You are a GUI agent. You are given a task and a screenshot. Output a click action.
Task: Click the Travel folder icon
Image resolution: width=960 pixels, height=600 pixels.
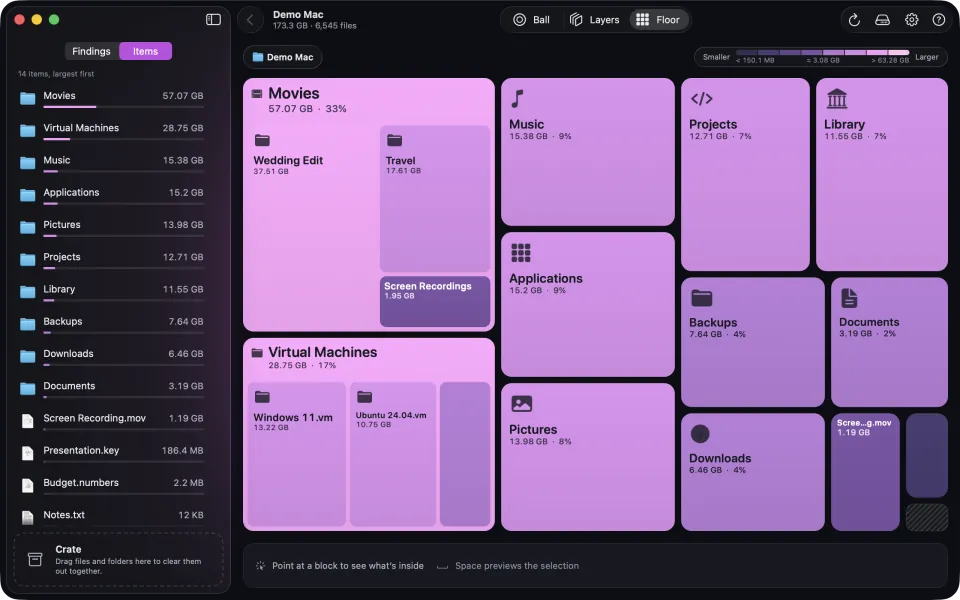coord(394,140)
